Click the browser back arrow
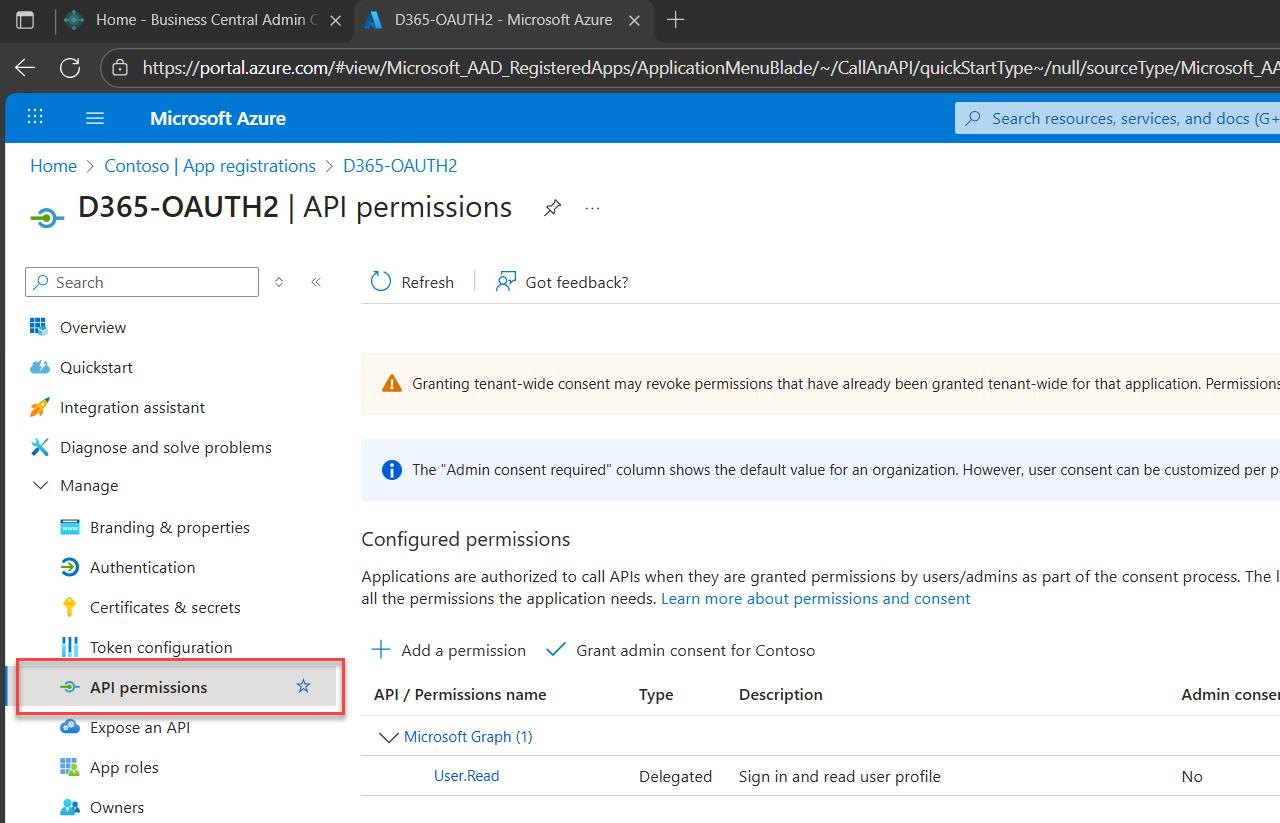Screen dimensions: 1280x823 (x=25, y=67)
